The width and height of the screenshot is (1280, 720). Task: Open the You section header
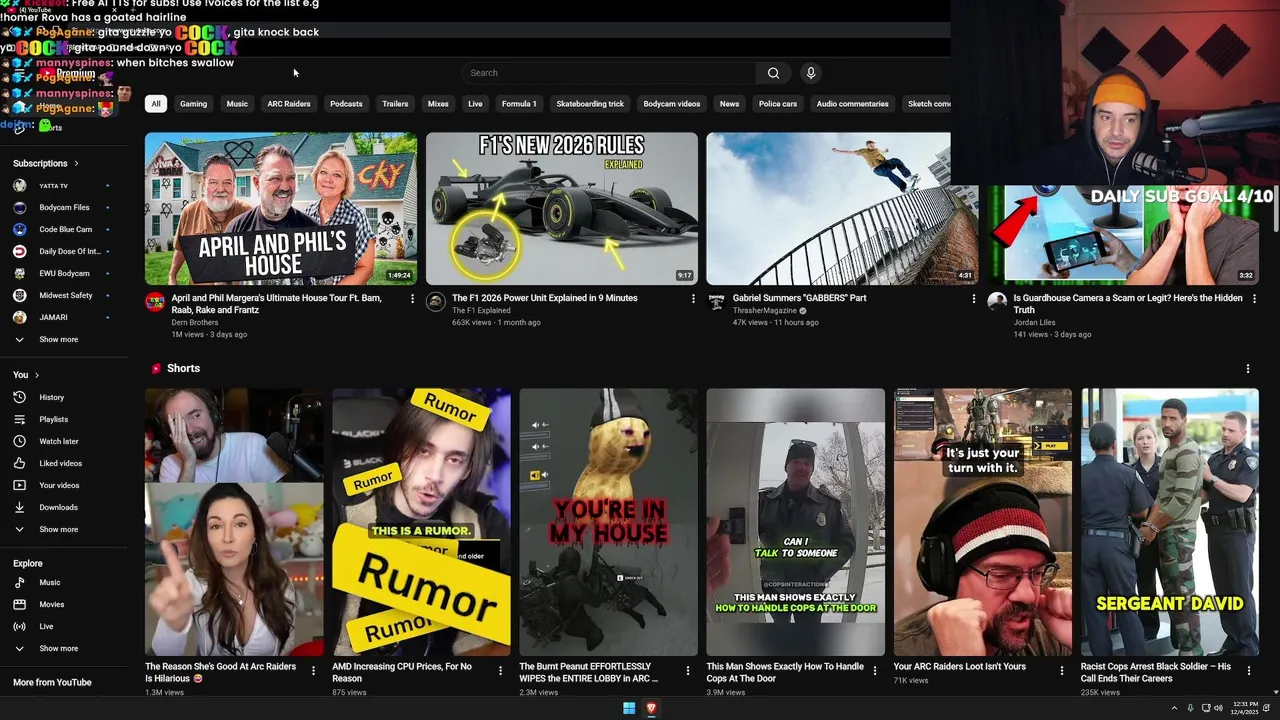(25, 375)
